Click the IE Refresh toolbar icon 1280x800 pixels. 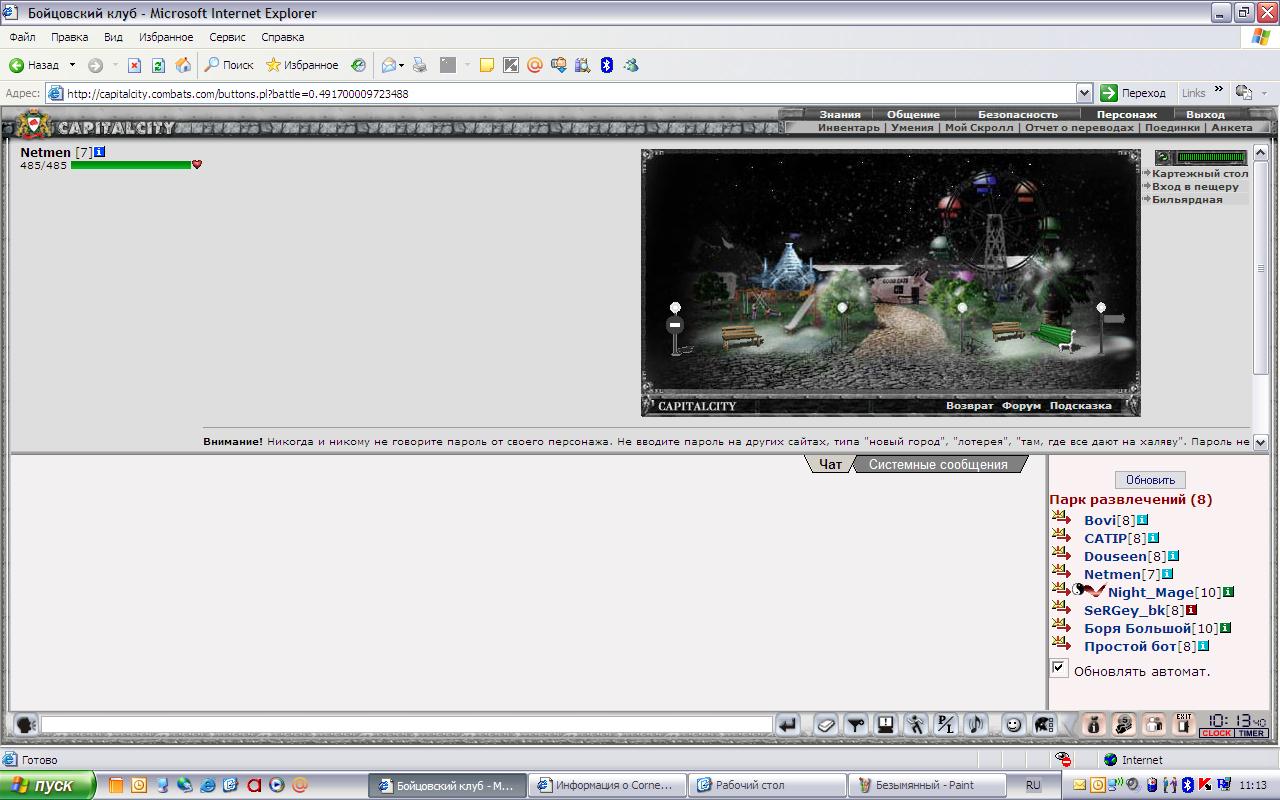click(x=158, y=65)
